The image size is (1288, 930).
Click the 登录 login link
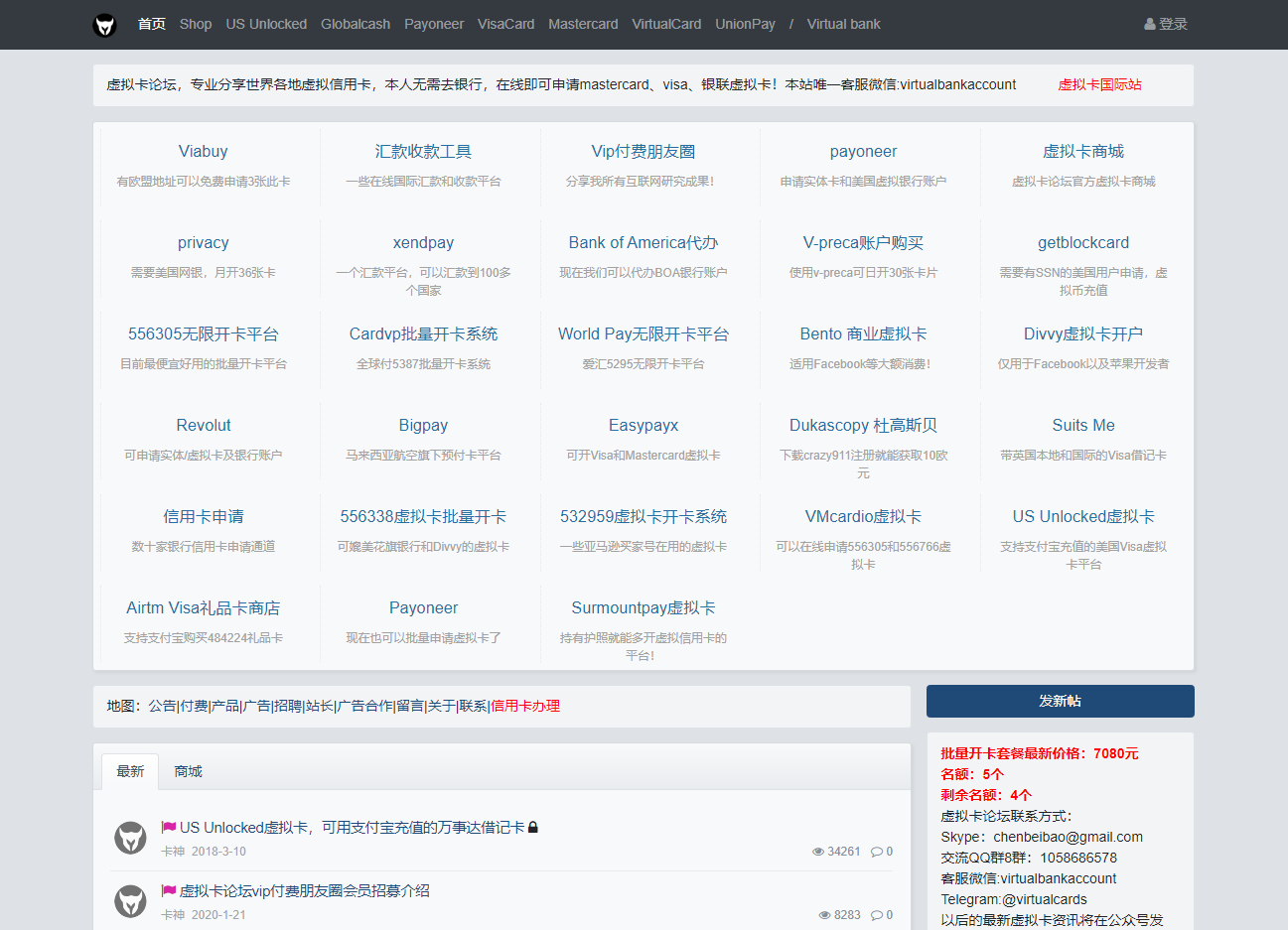point(1166,24)
